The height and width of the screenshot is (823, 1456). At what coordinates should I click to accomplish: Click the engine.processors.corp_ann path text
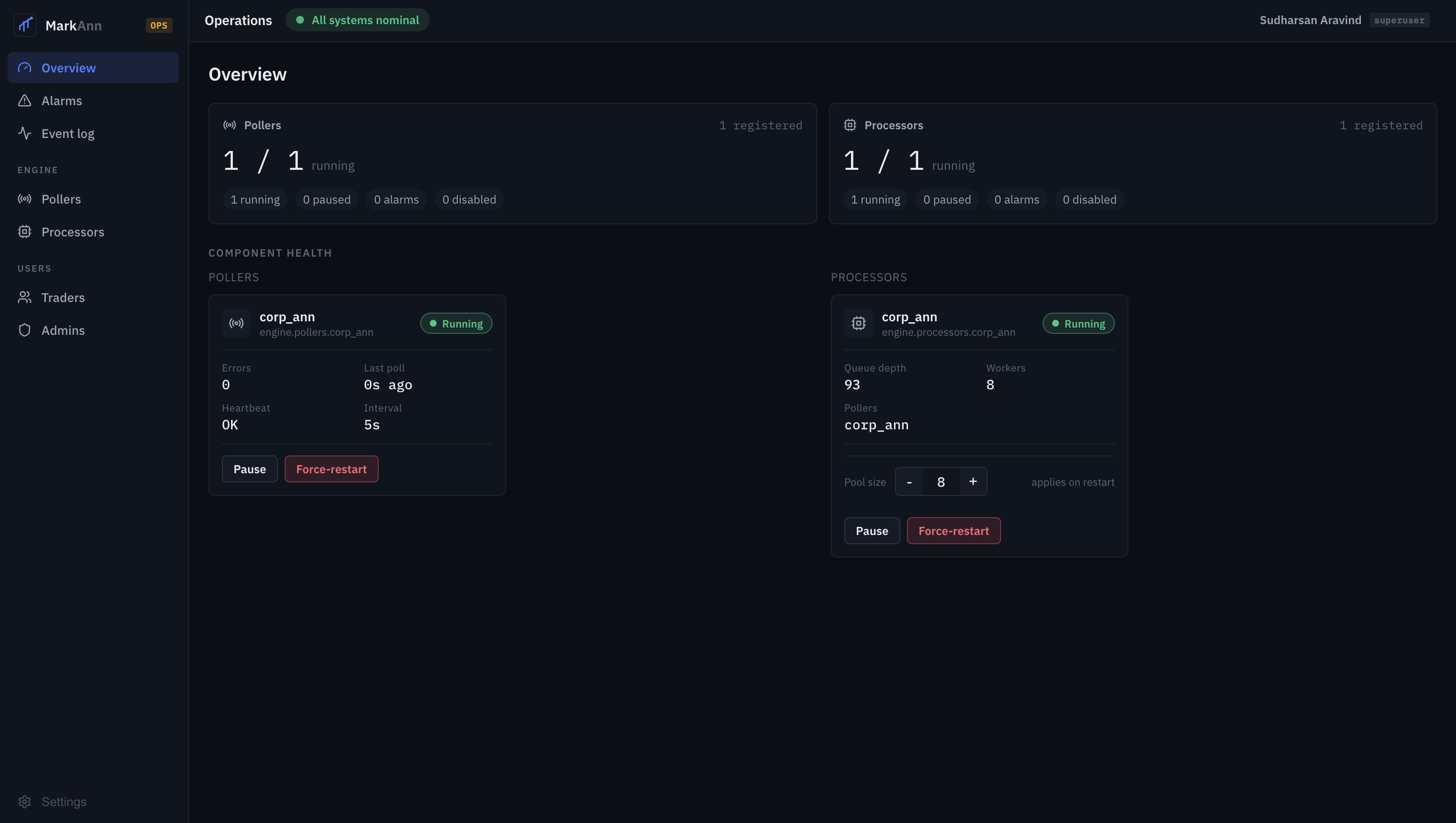948,332
